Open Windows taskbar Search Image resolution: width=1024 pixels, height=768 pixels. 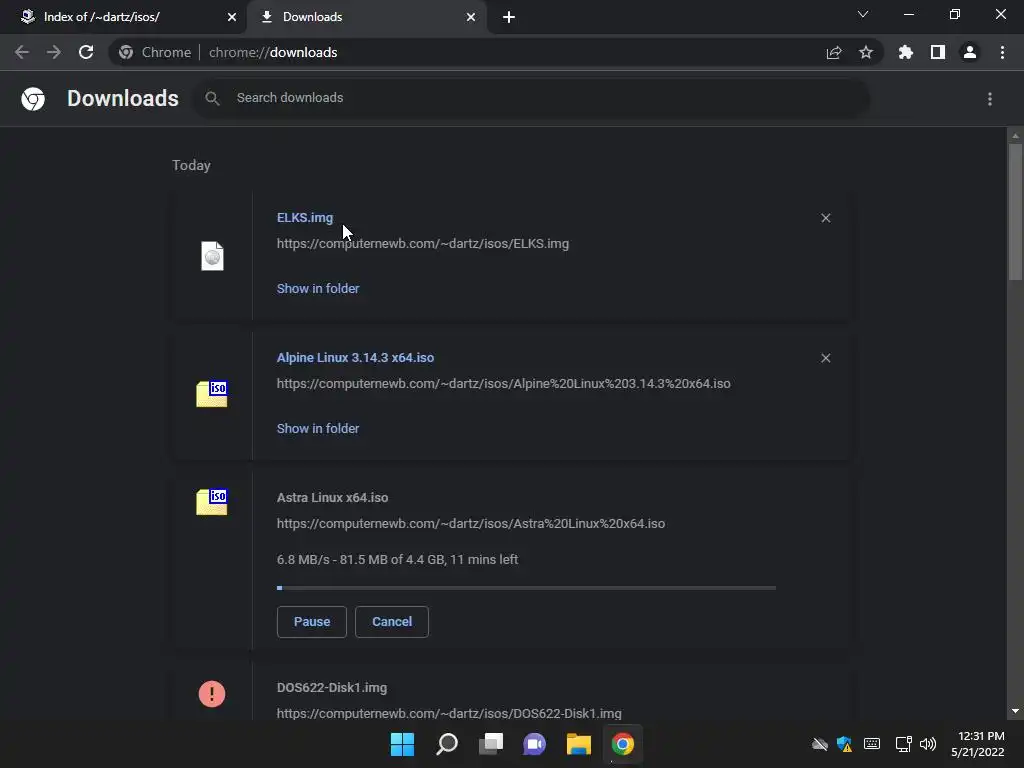coord(447,744)
